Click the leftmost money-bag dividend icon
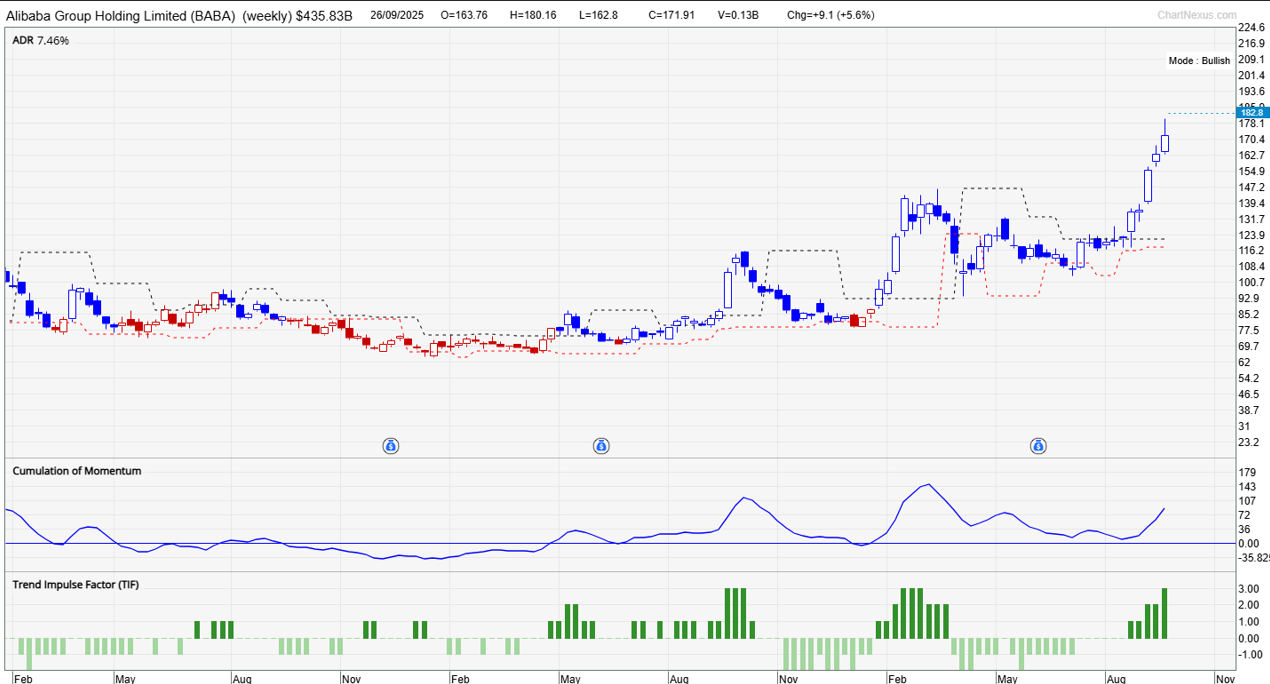Screen dimensions: 1270x684 click(392, 445)
